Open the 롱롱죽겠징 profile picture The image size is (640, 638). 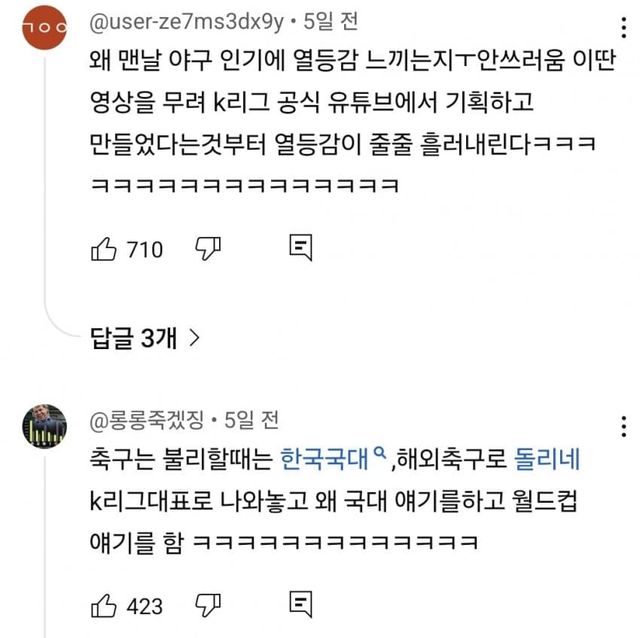click(44, 427)
